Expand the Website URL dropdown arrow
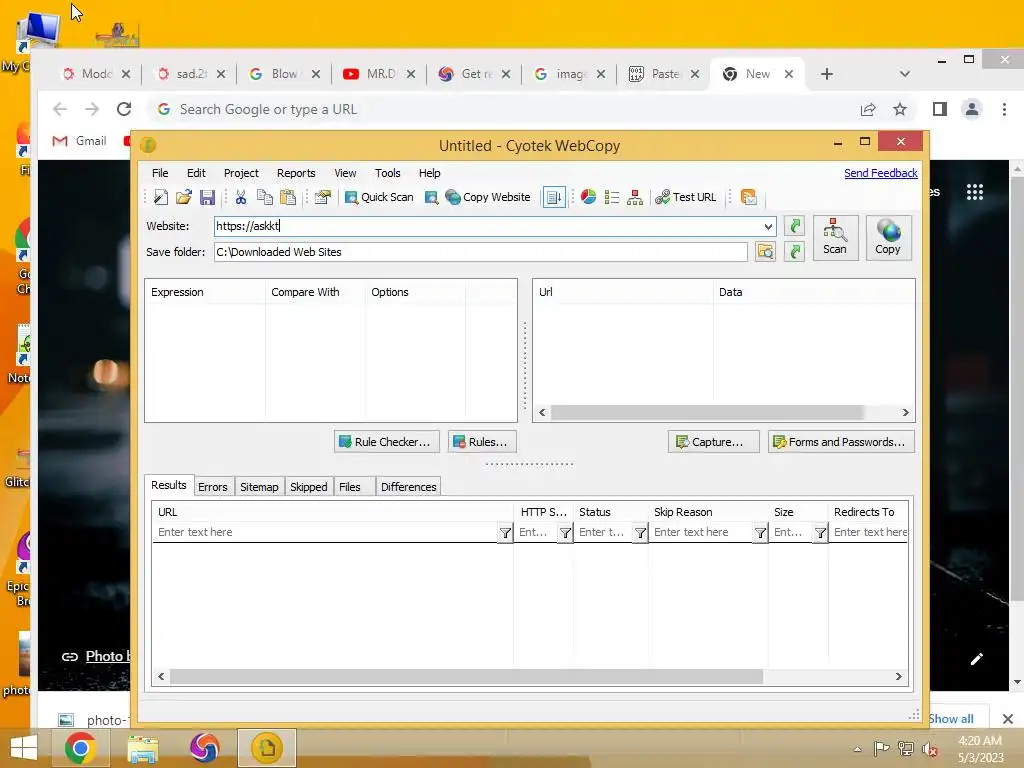 (x=768, y=227)
